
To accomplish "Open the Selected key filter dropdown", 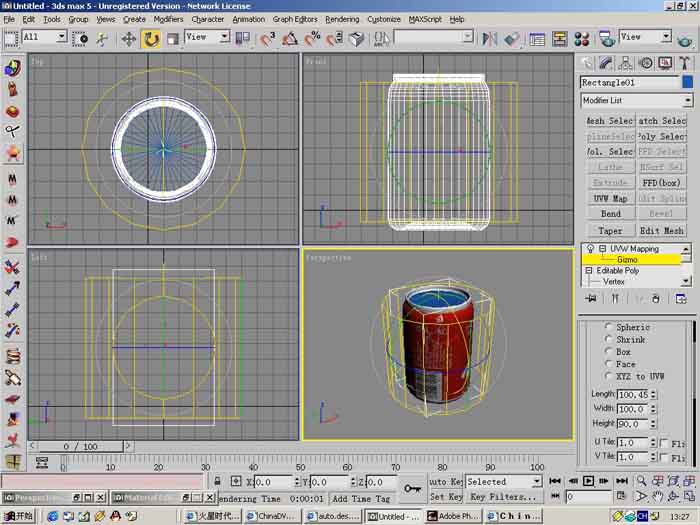I will [504, 481].
